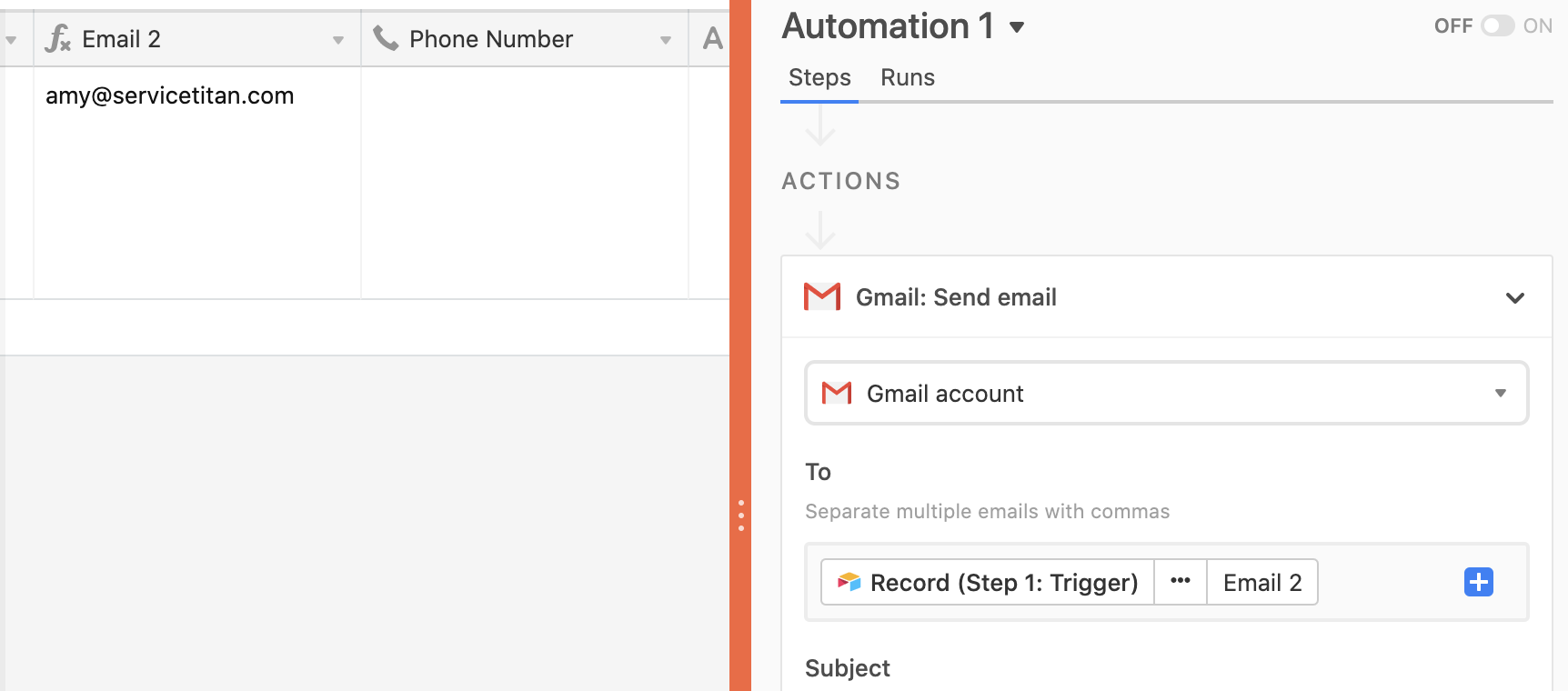1568x691 pixels.
Task: Click the Email 2 field token
Action: pyautogui.click(x=1262, y=582)
